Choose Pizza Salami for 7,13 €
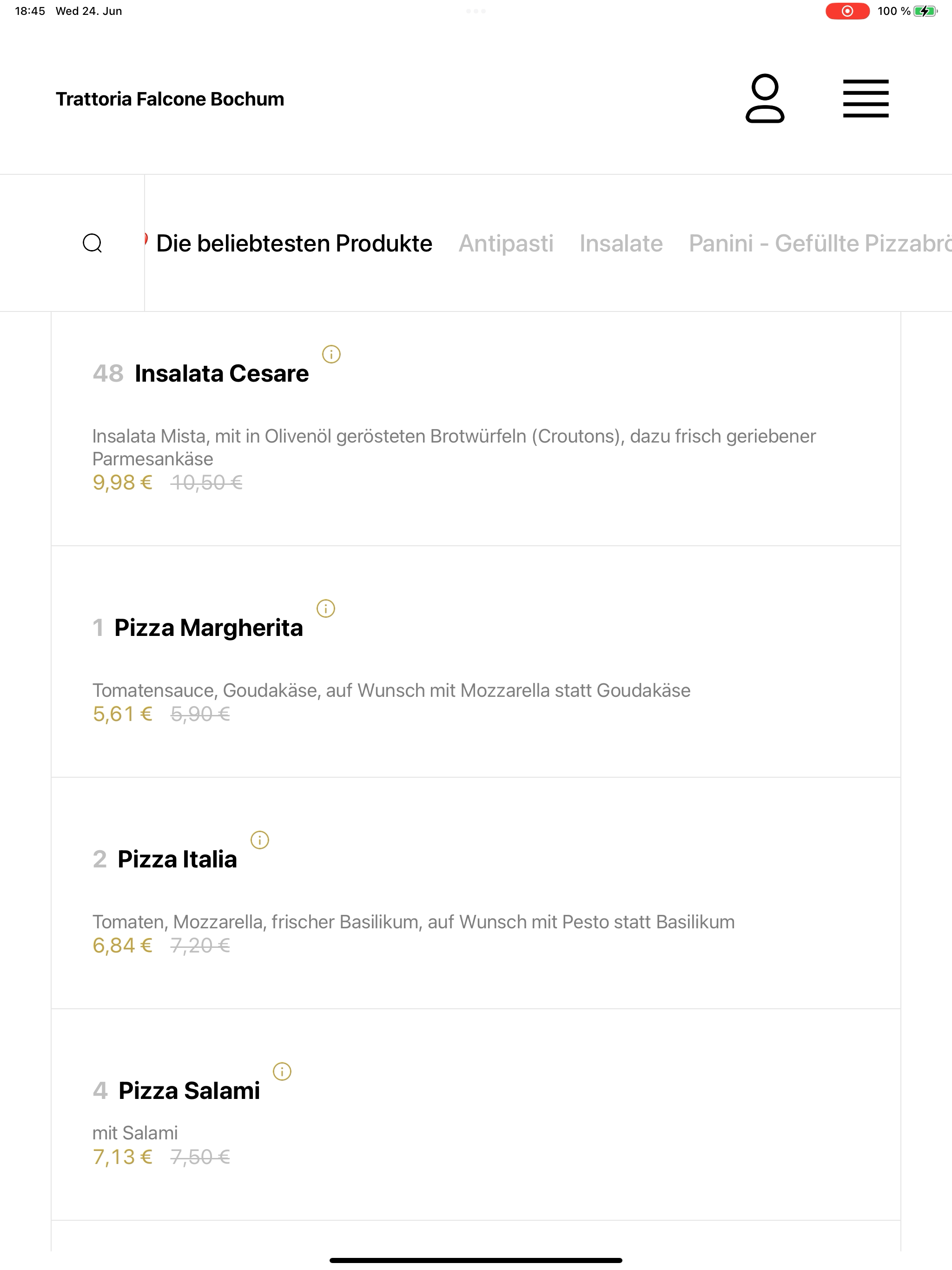 coord(476,1114)
